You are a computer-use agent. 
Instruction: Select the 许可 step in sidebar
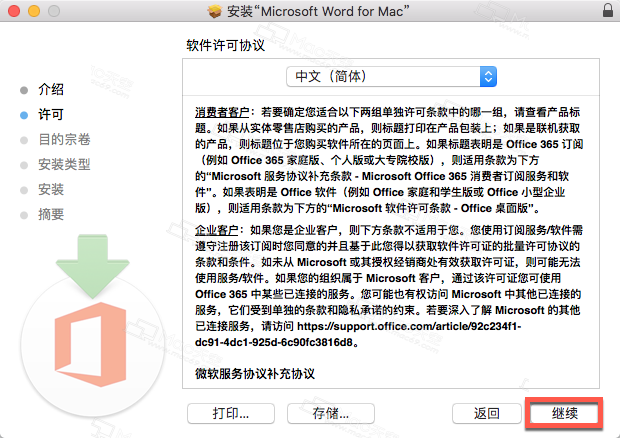tap(51, 115)
